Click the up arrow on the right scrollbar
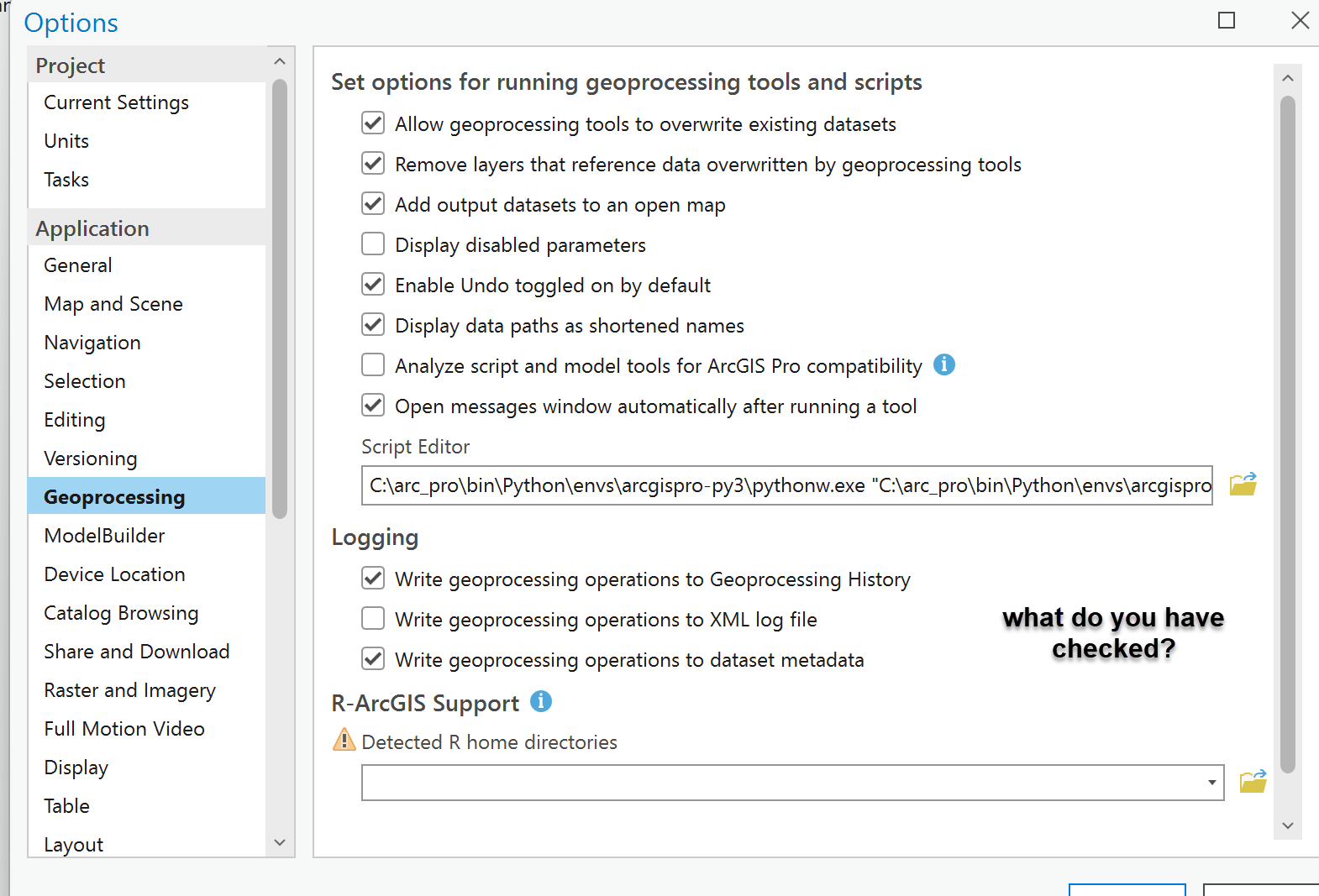Screen dimensions: 1319x896 tap(1287, 76)
